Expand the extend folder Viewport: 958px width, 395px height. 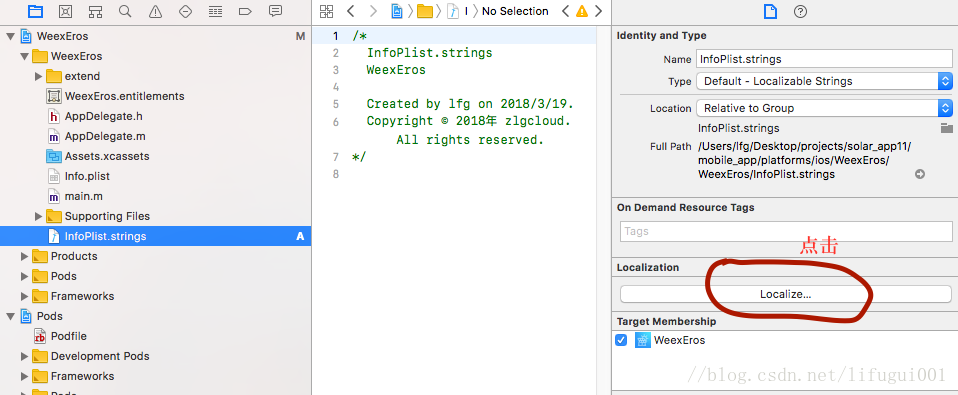[38, 76]
